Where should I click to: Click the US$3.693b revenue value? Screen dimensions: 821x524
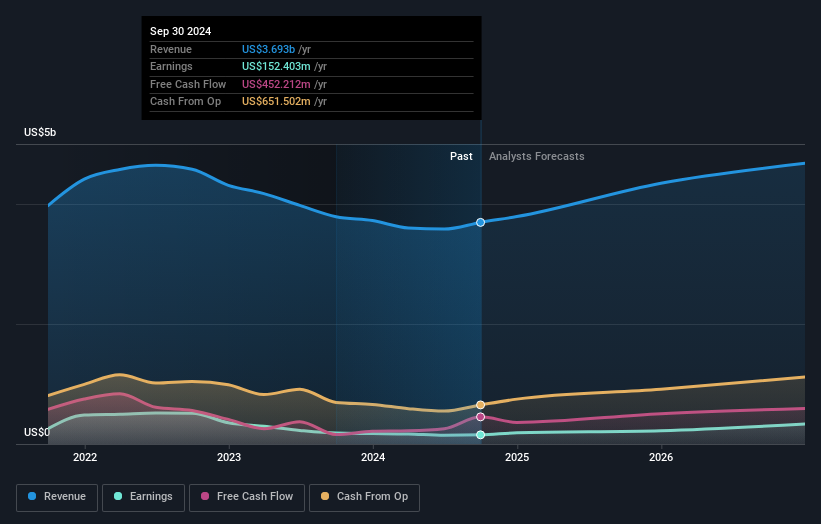[268, 49]
